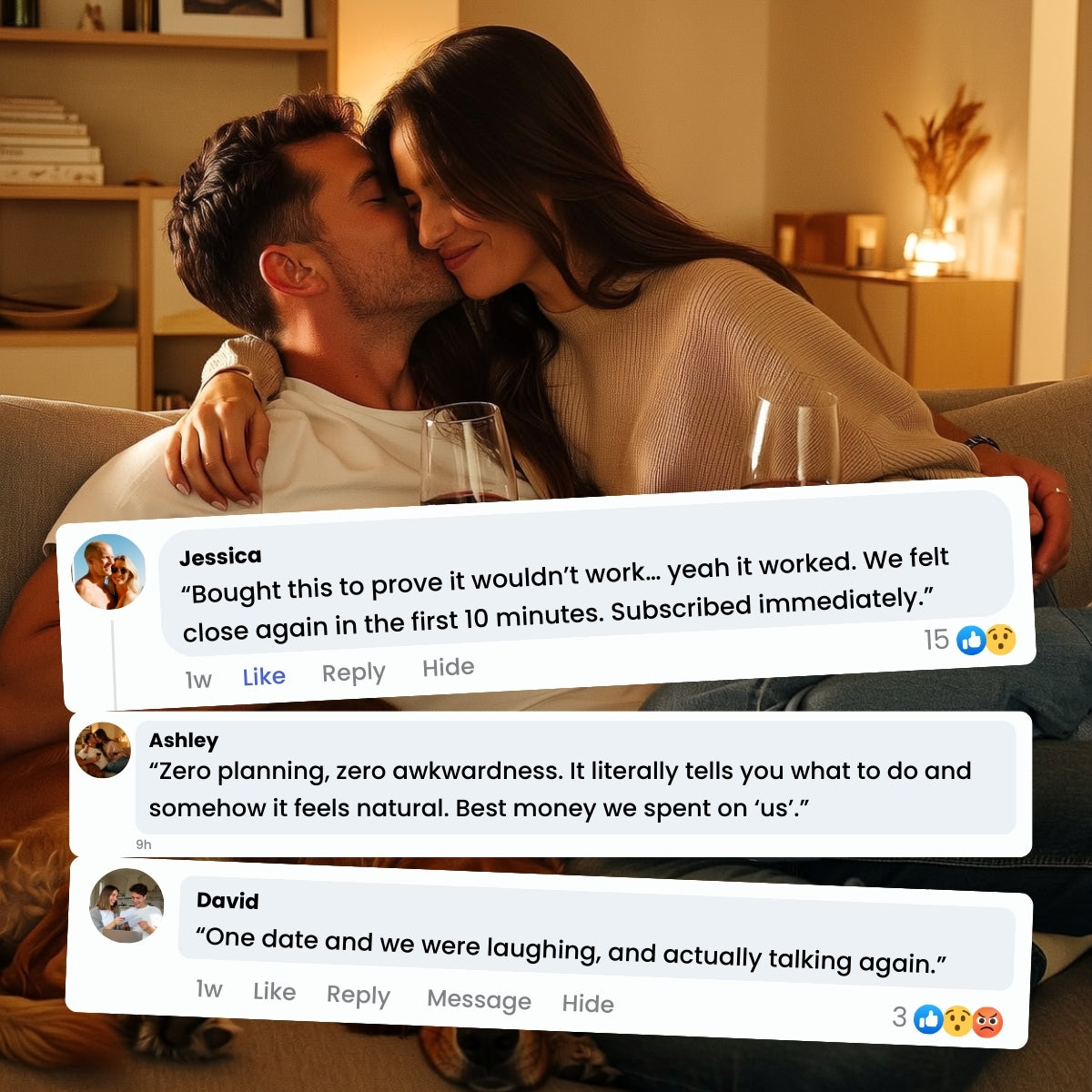
Task: Click the thumbs-up reaction icon on Jessica's comment
Action: 972,641
